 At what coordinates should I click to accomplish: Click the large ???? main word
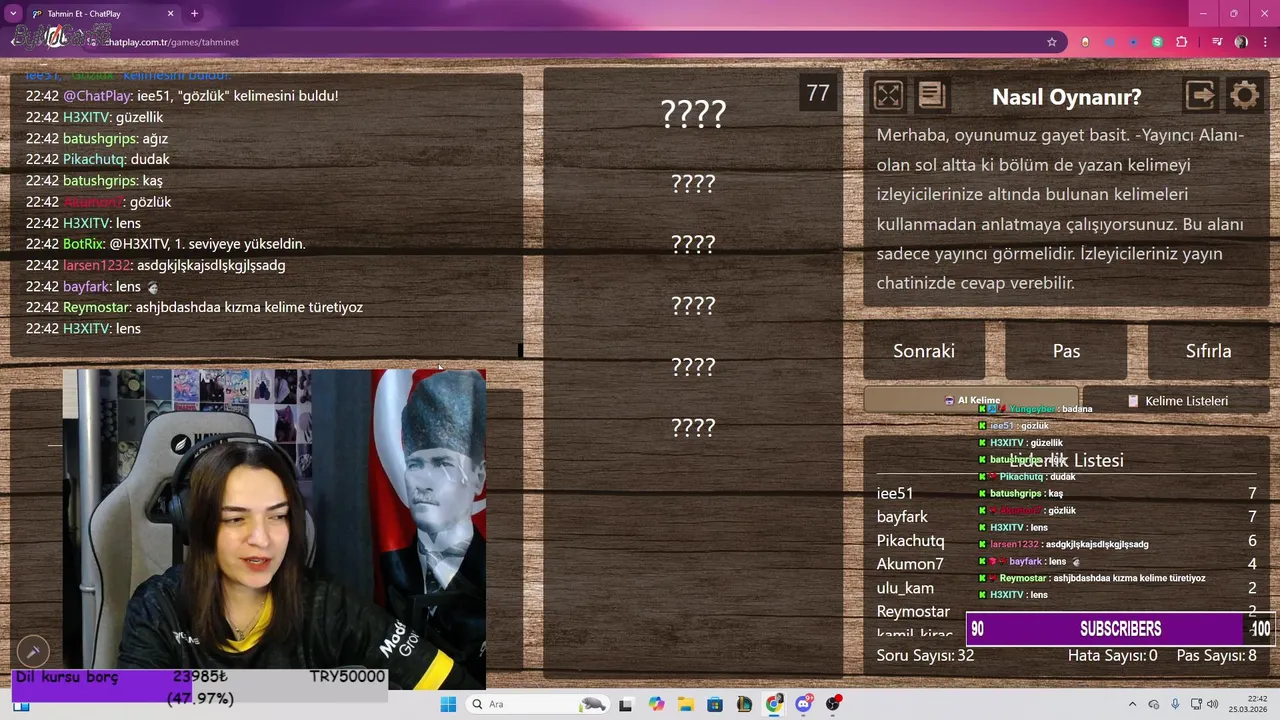click(x=693, y=114)
